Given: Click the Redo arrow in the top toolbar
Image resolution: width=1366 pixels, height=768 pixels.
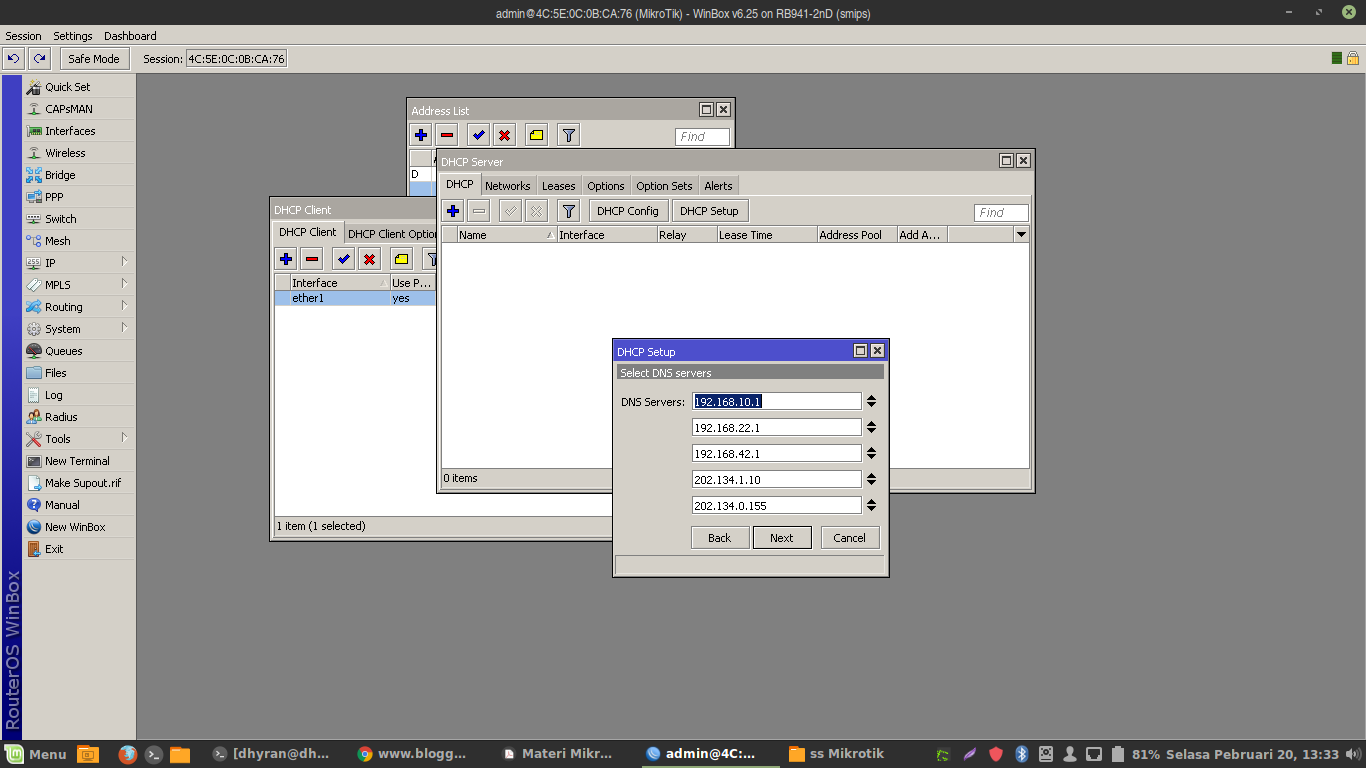Looking at the screenshot, I should [40, 59].
